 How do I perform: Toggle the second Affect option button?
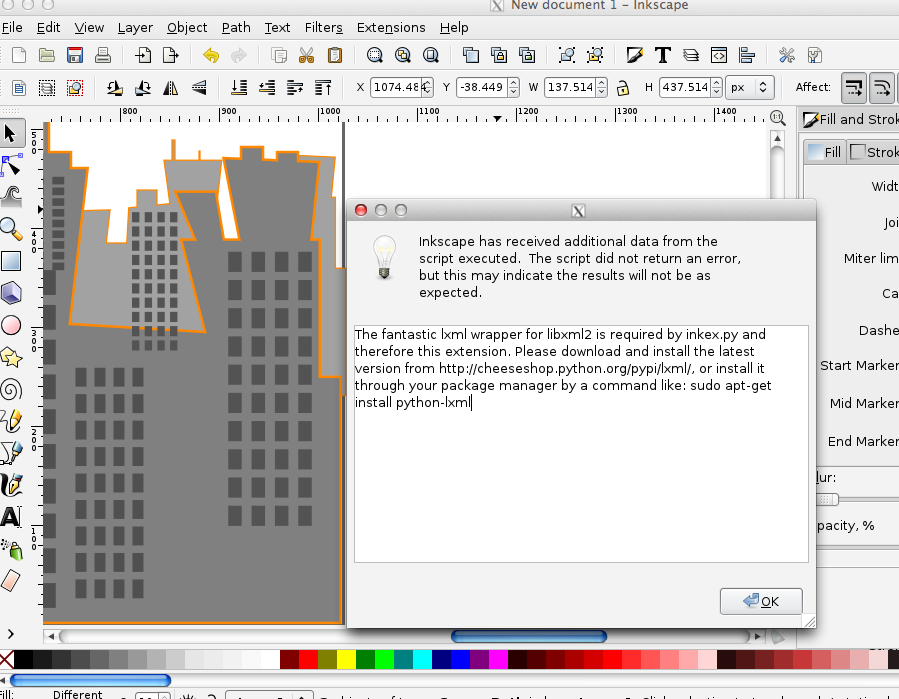pos(881,88)
